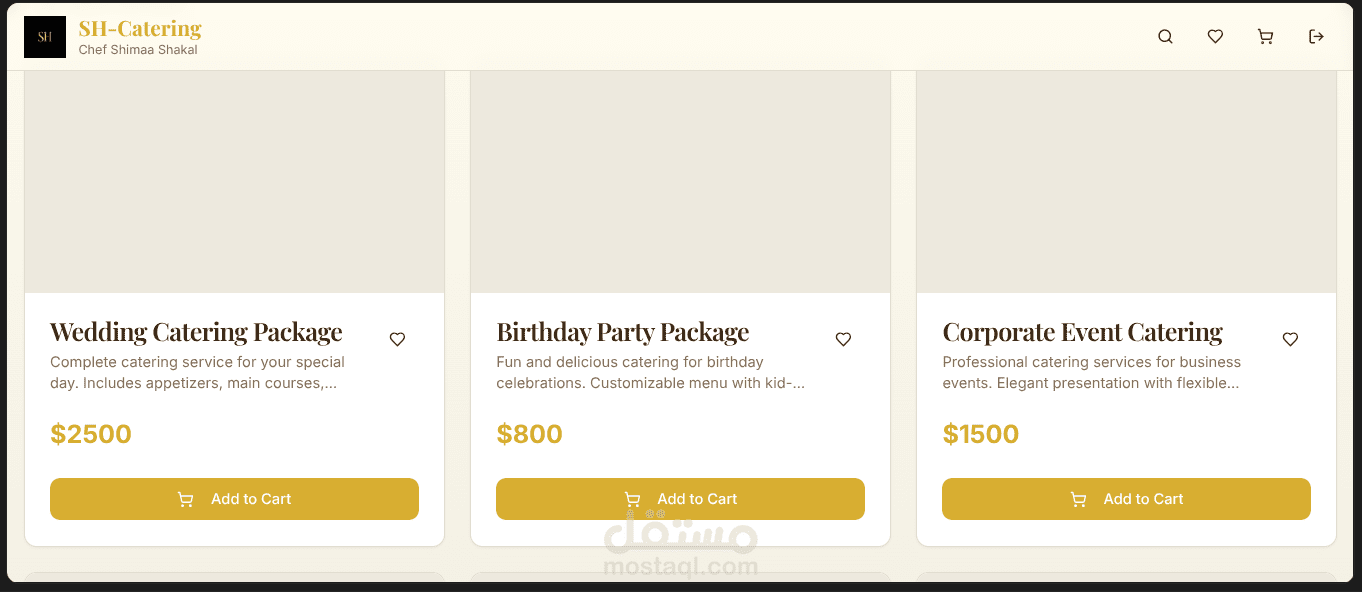Click the Chef Shimaa Shakal subtitle
1362x592 pixels.
pyautogui.click(x=138, y=50)
